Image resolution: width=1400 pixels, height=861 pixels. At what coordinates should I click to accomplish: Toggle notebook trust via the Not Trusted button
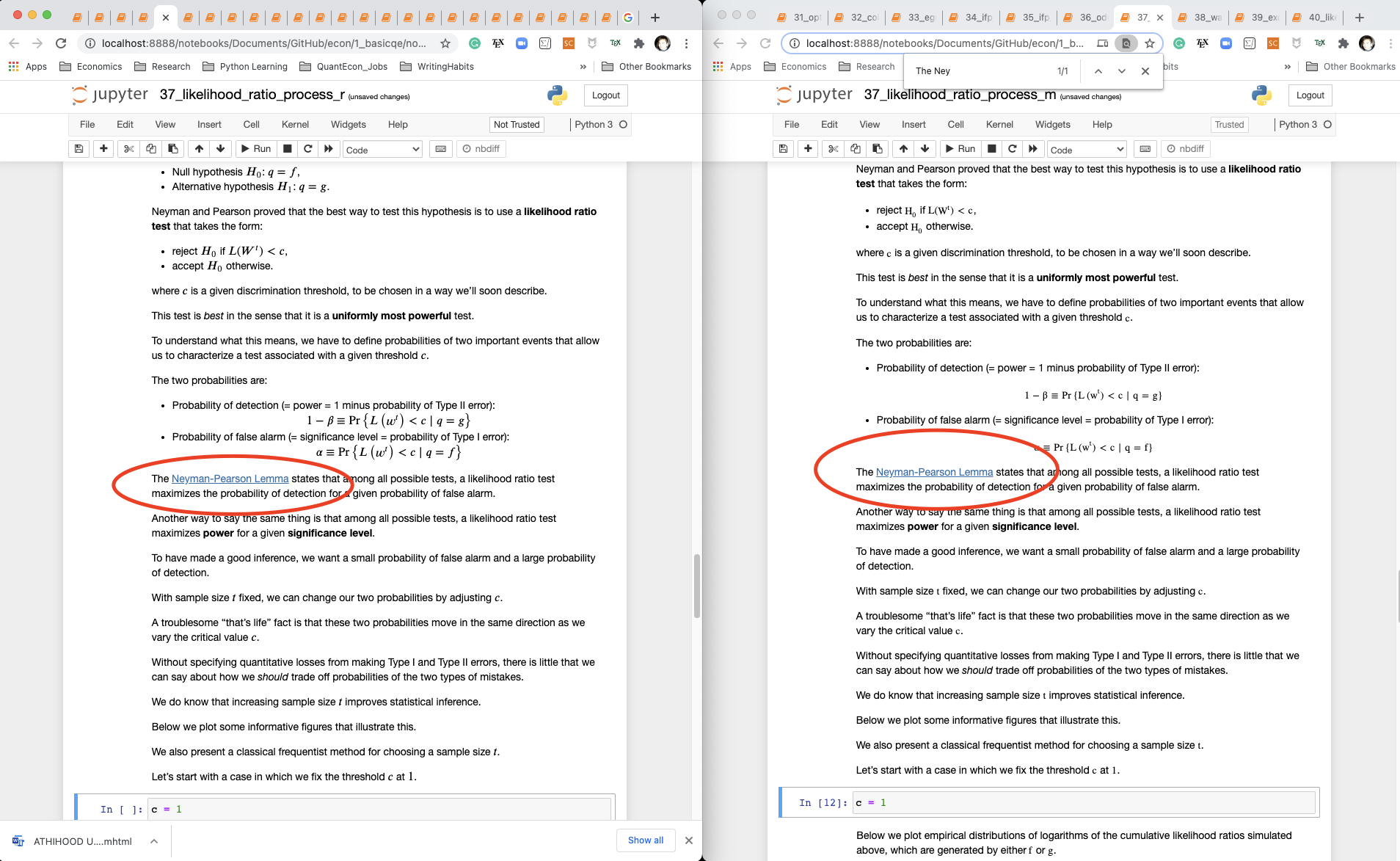tap(517, 124)
